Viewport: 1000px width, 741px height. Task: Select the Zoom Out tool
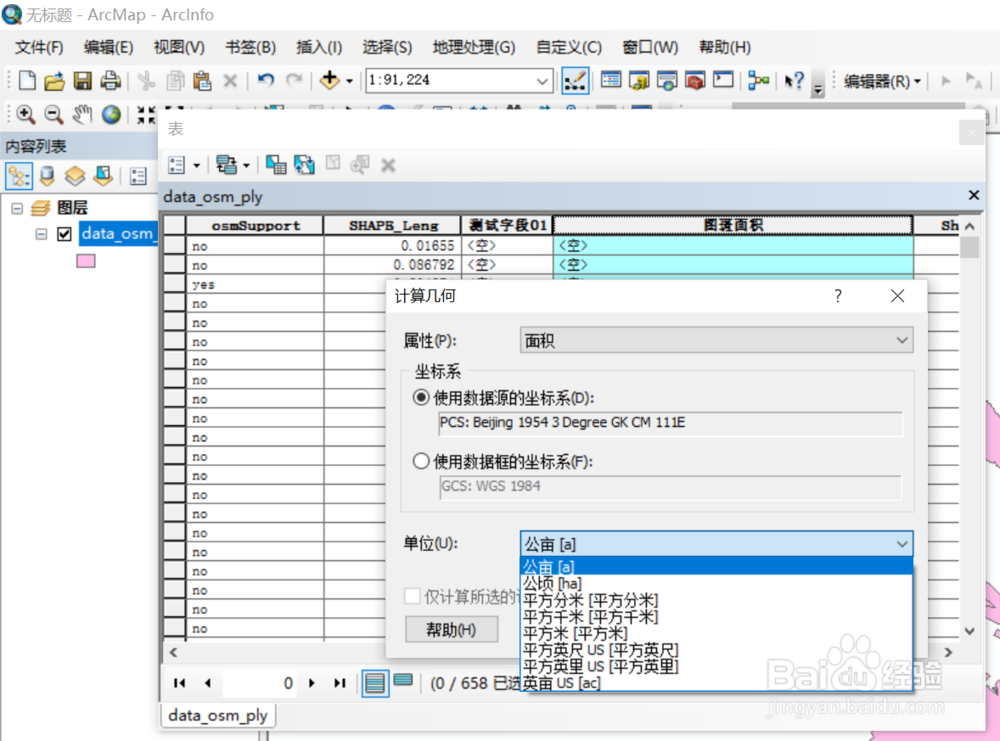tap(54, 115)
